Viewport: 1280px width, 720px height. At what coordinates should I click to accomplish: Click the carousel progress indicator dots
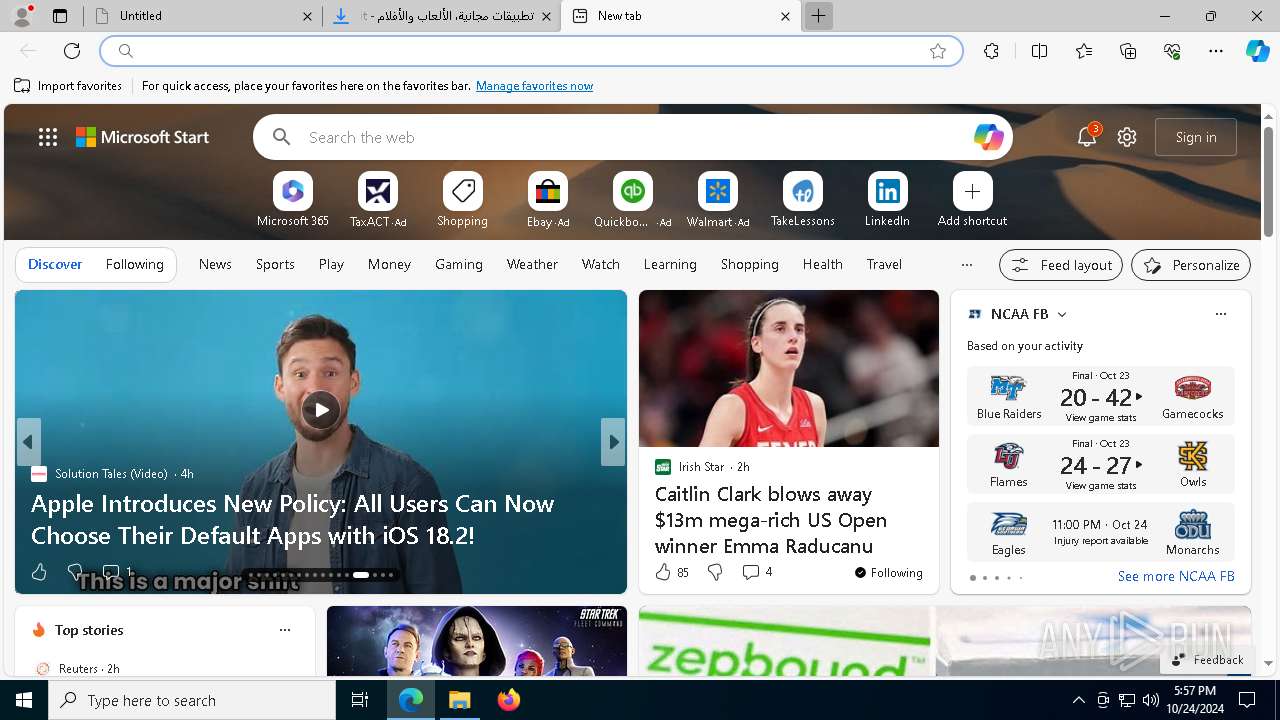click(x=321, y=575)
